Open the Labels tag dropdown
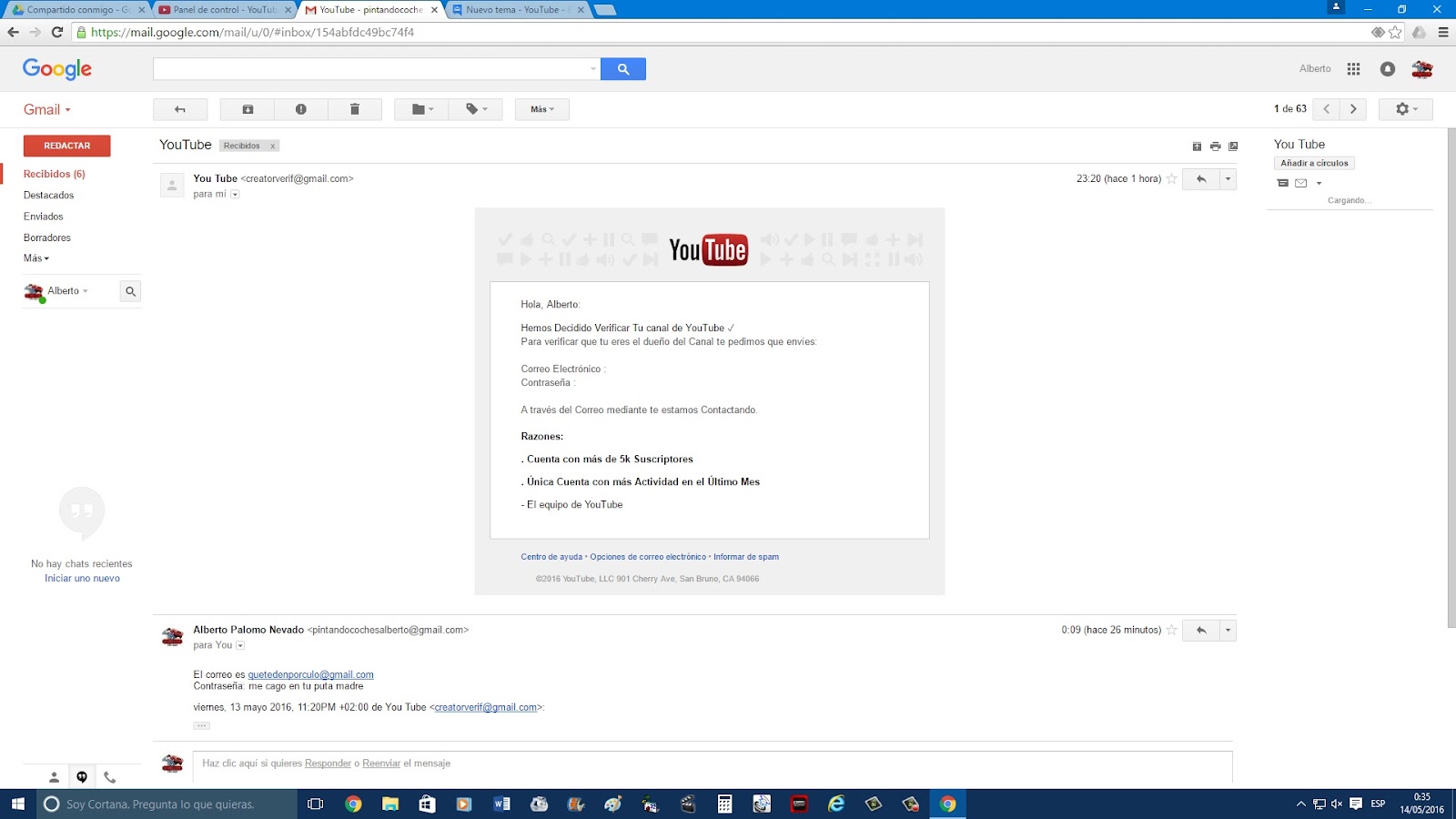 476,109
